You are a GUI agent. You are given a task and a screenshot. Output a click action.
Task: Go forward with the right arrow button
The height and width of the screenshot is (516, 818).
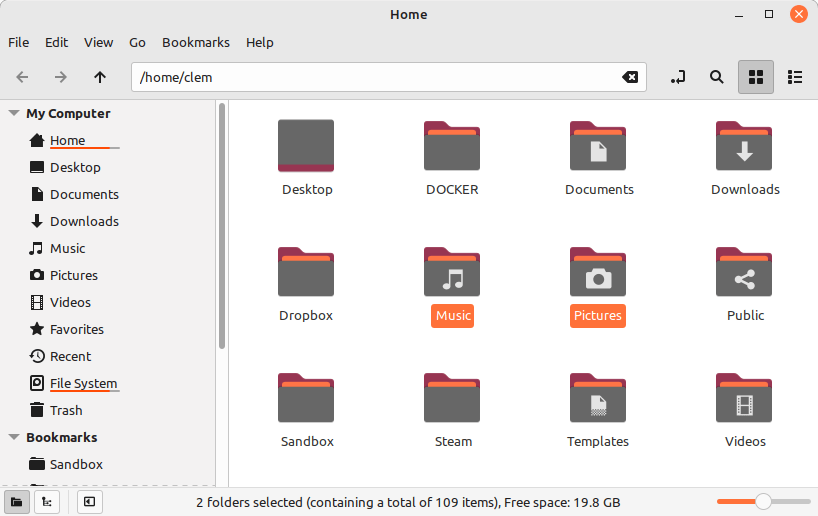click(61, 77)
